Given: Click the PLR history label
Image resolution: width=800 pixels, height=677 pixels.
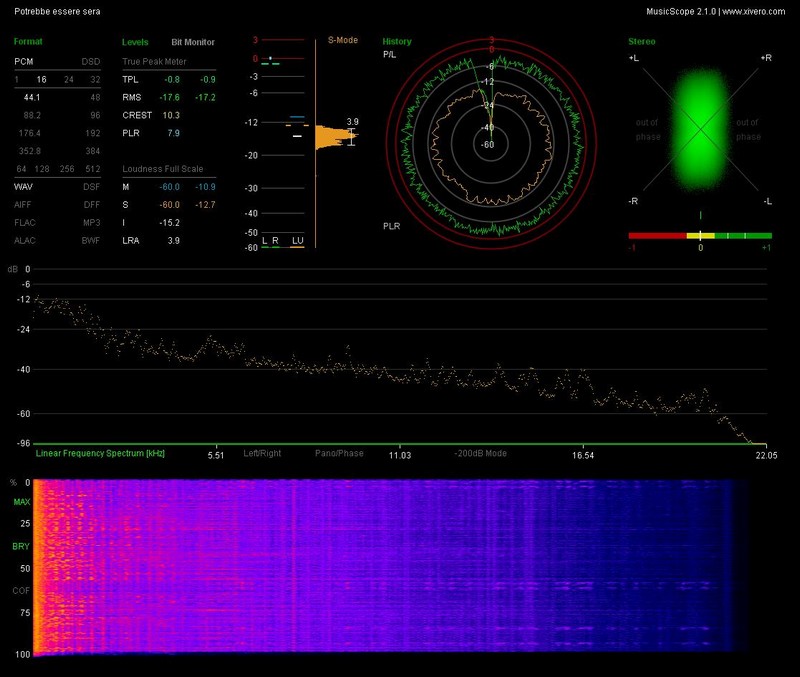Looking at the screenshot, I should [392, 227].
